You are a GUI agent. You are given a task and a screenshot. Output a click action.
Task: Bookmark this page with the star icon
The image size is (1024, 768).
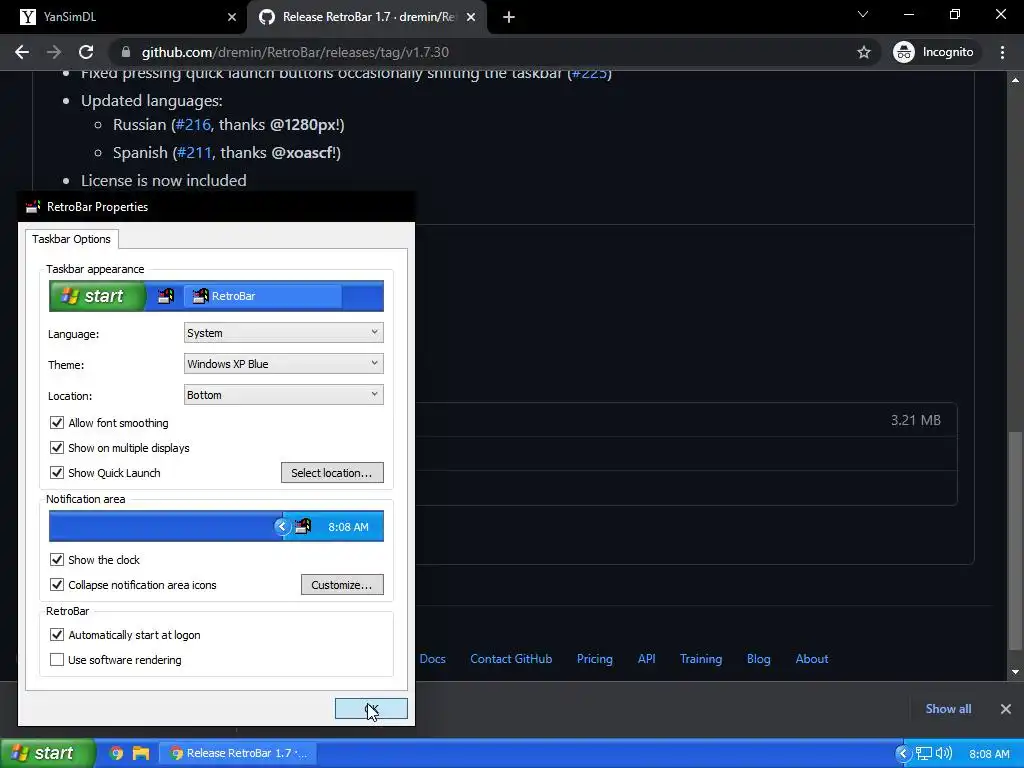[863, 52]
